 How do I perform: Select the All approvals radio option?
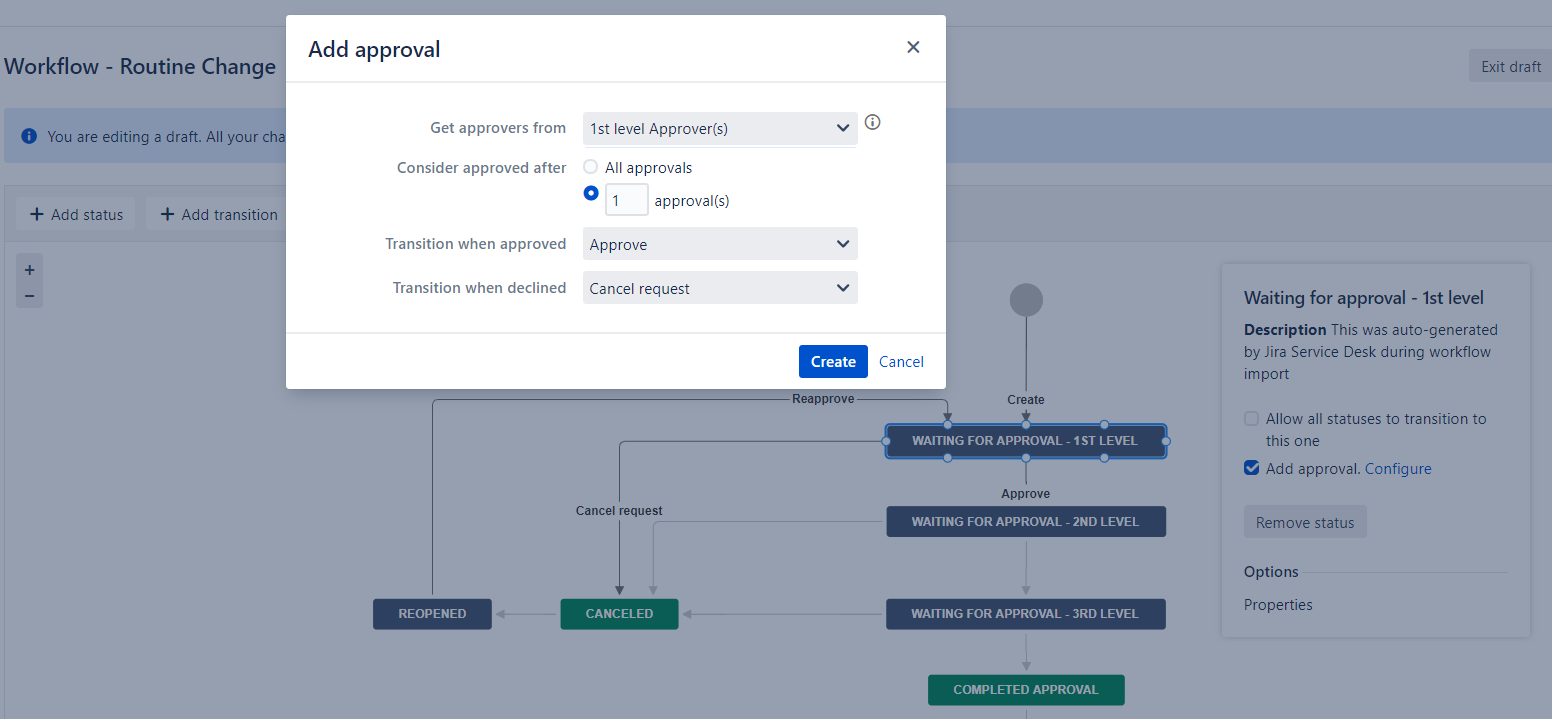coord(591,167)
